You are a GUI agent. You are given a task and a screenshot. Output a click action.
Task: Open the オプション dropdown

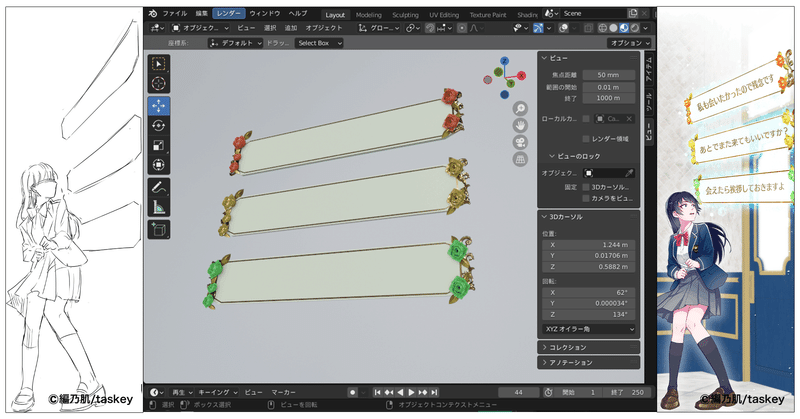pos(629,43)
